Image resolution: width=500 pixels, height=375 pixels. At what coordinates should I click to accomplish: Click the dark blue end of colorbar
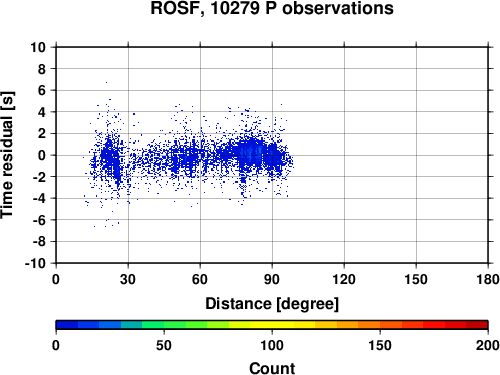(67, 324)
